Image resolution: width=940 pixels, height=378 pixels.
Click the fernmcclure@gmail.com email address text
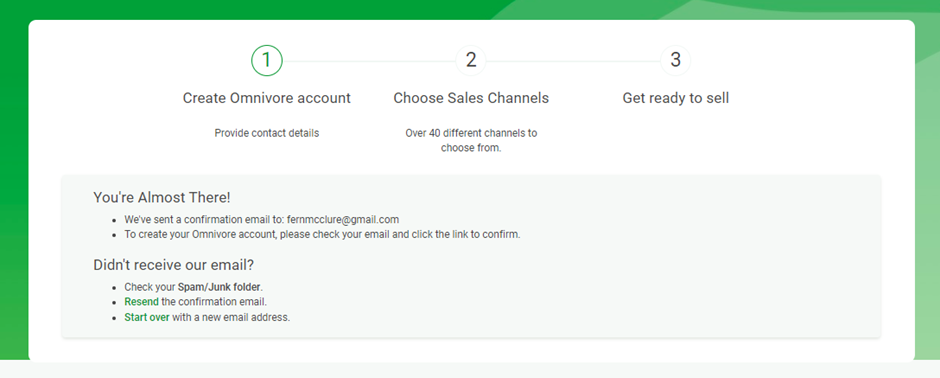point(343,219)
